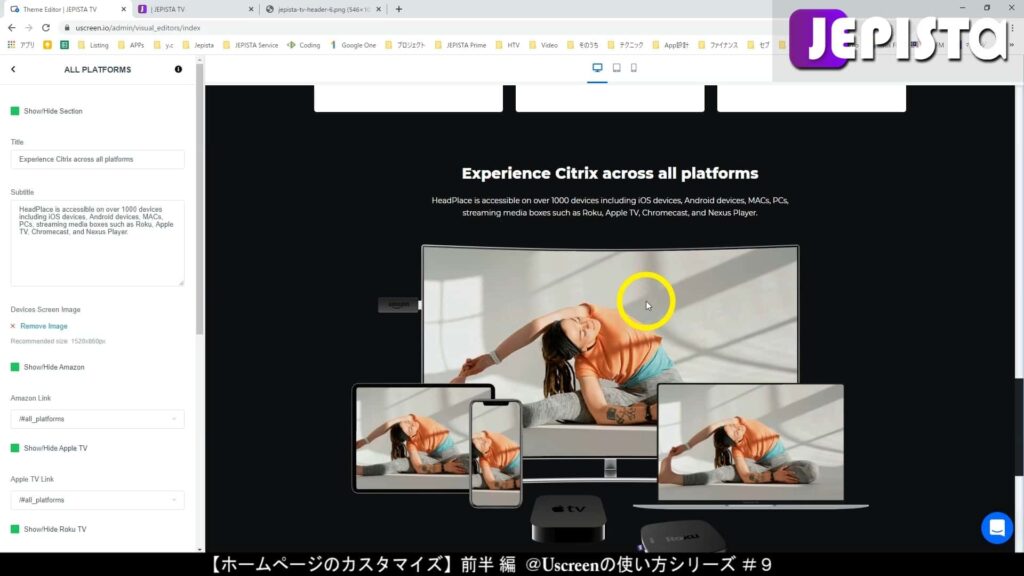This screenshot has width=1024, height=576.
Task: Open the JEPISTA Prime bookmark folder
Action: [x=461, y=45]
